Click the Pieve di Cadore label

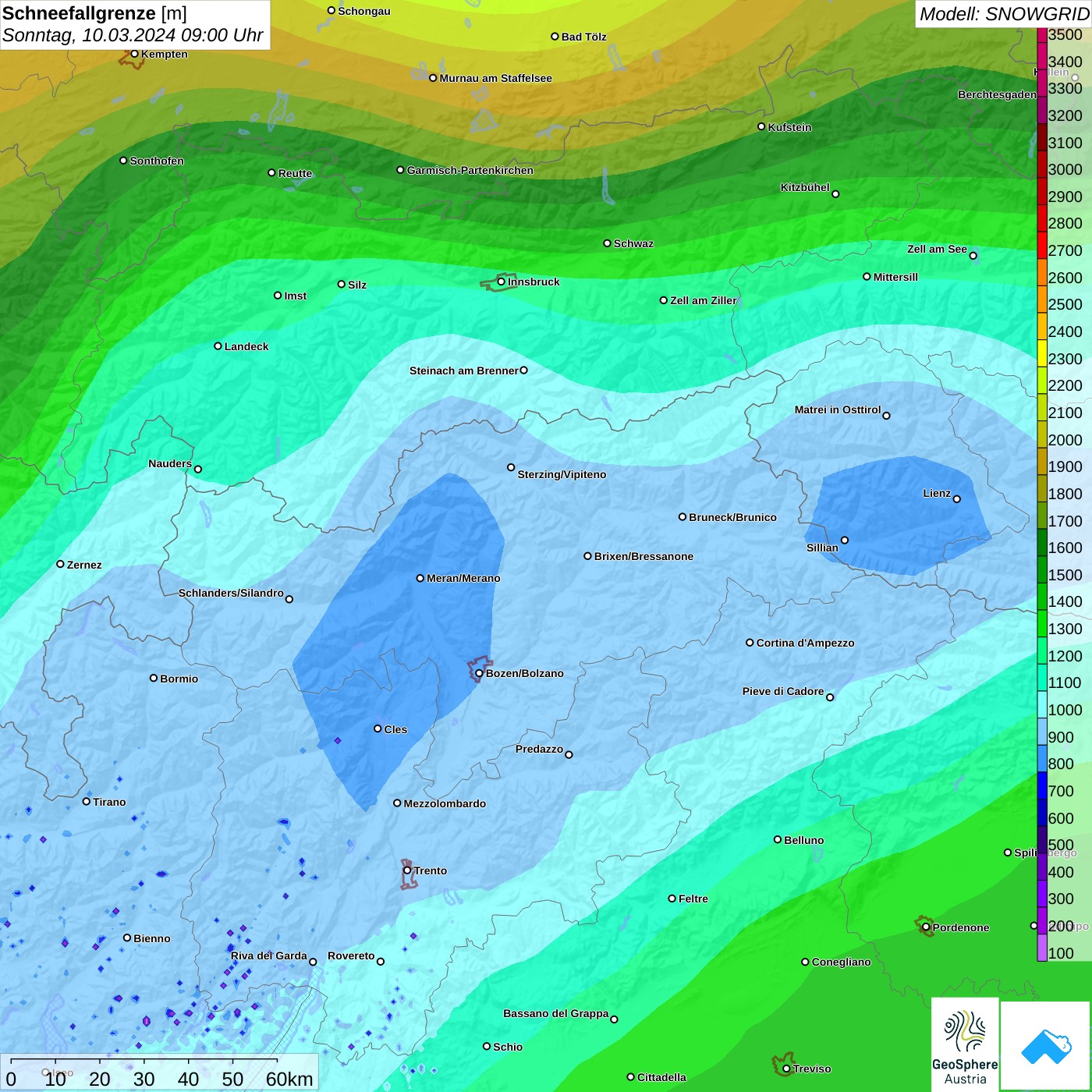[x=783, y=691]
